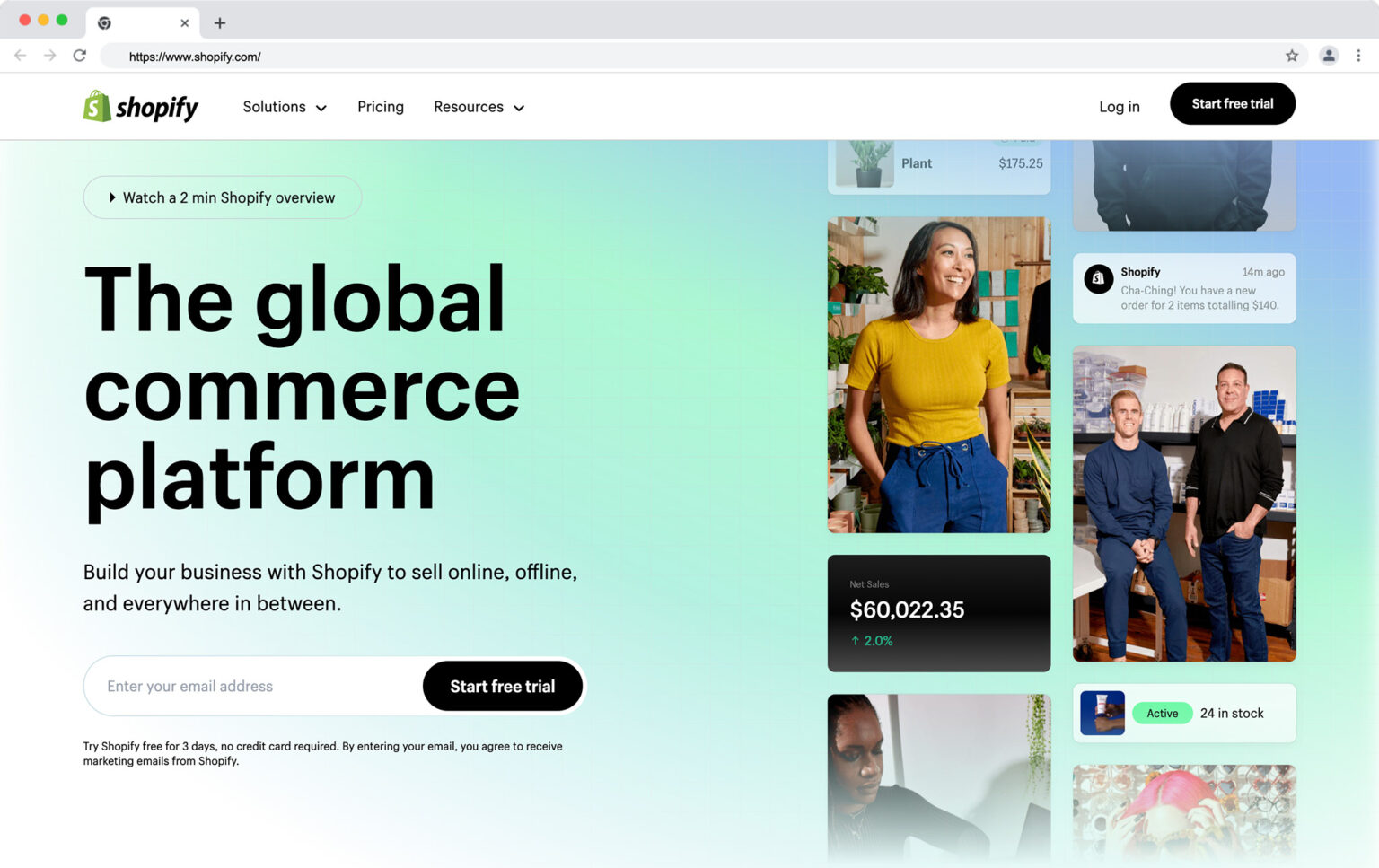Open the browser three-dot menu
Viewport: 1379px width, 868px height.
click(1358, 56)
